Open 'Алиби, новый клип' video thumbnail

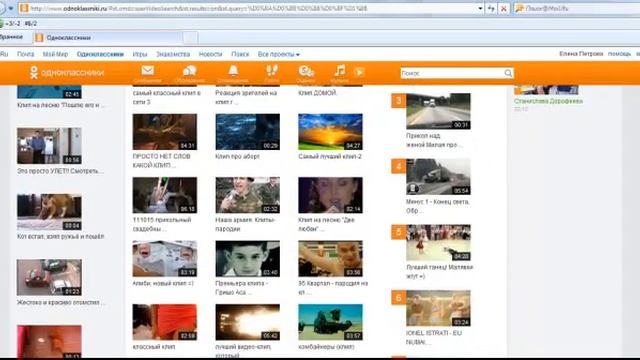click(164, 259)
